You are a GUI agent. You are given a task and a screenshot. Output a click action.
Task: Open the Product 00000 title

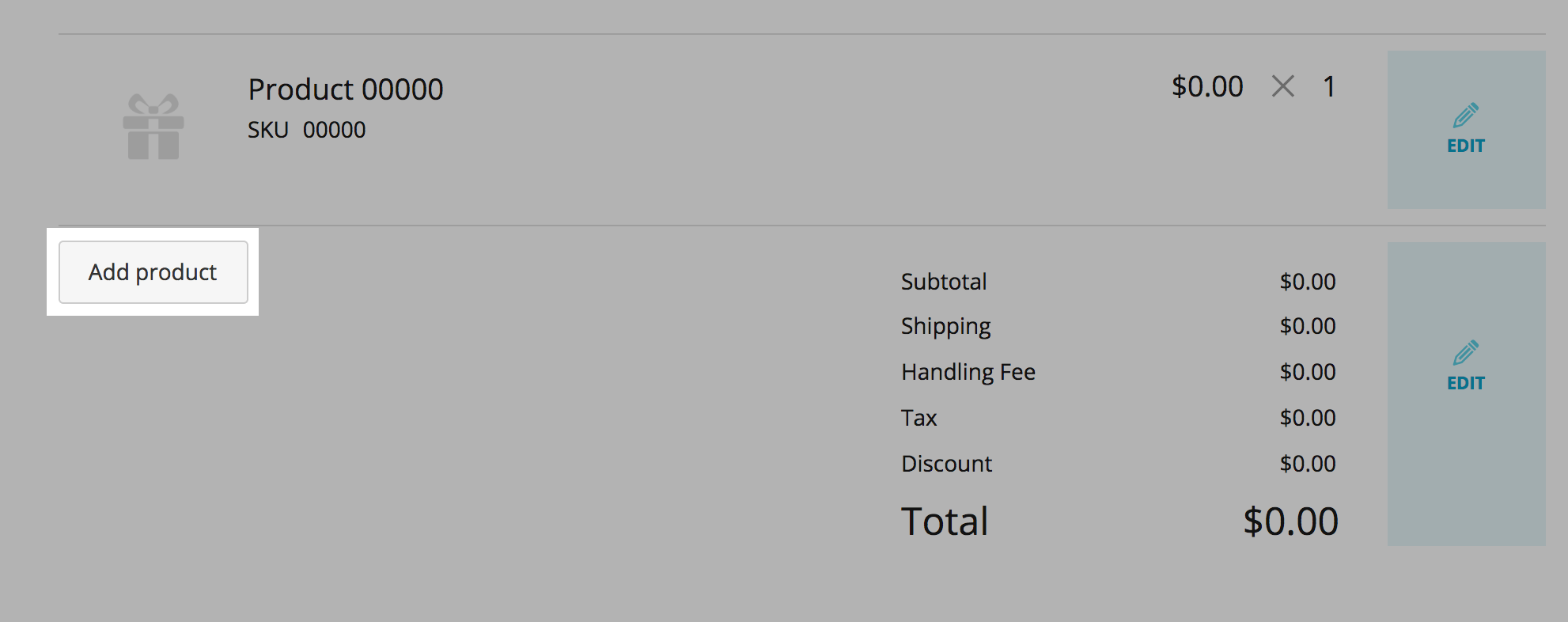(345, 89)
